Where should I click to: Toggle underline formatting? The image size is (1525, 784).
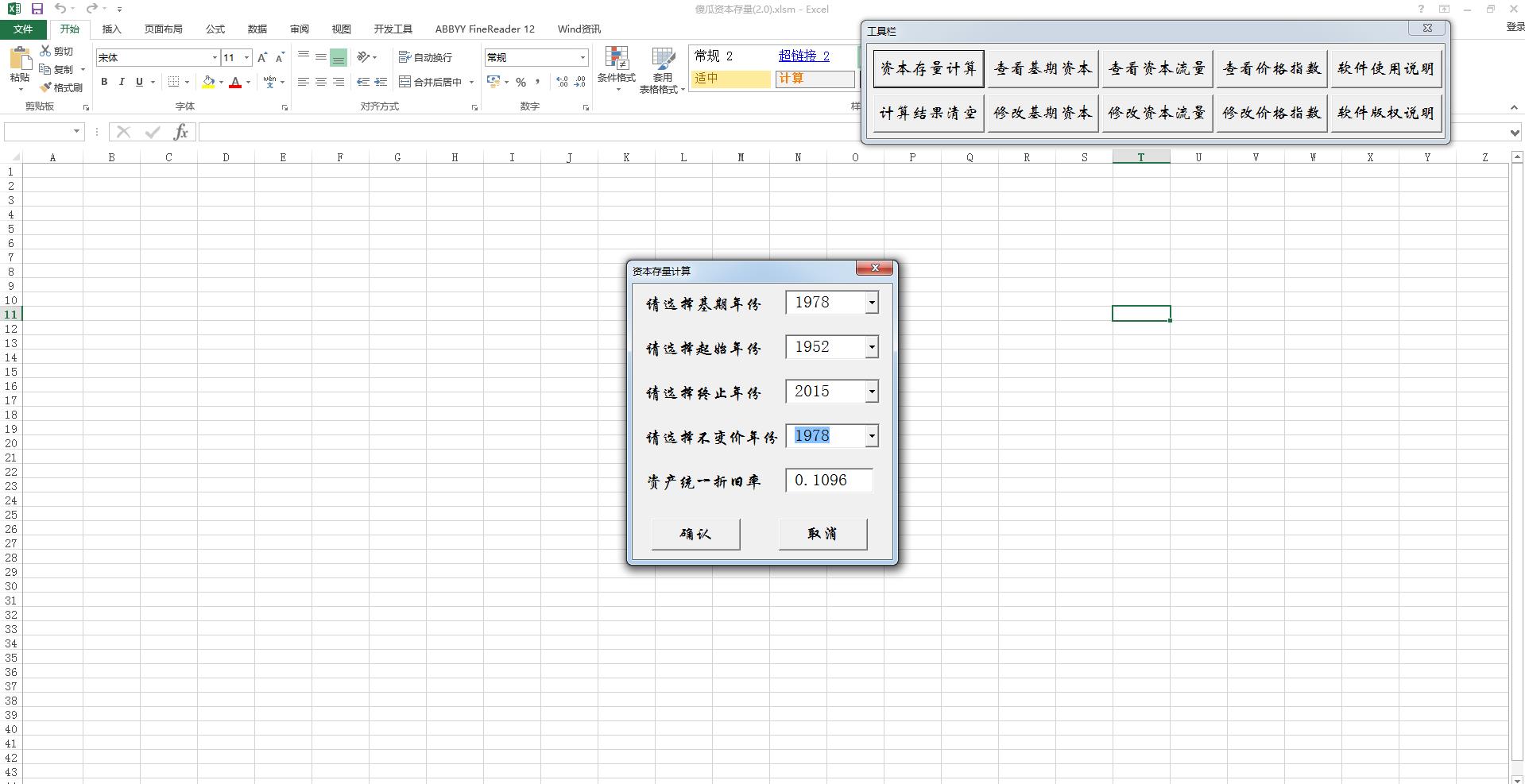[x=139, y=82]
